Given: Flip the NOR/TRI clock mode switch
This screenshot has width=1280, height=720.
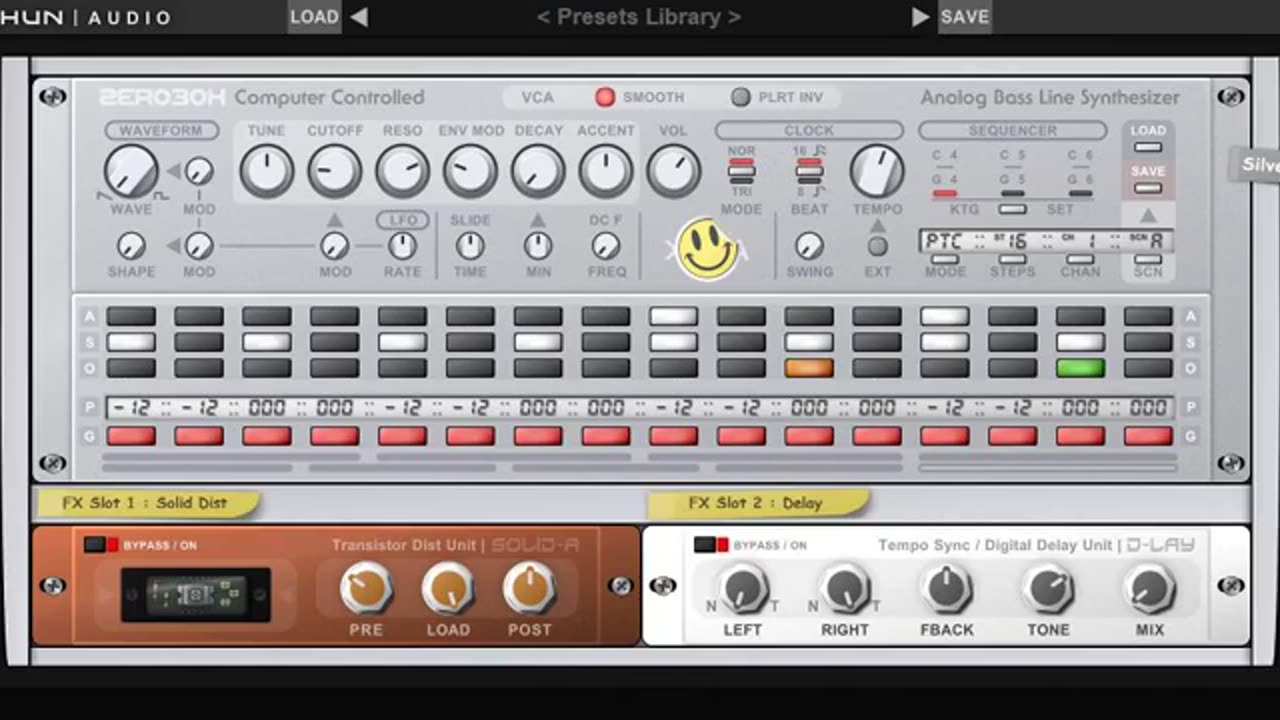Looking at the screenshot, I should [x=741, y=172].
